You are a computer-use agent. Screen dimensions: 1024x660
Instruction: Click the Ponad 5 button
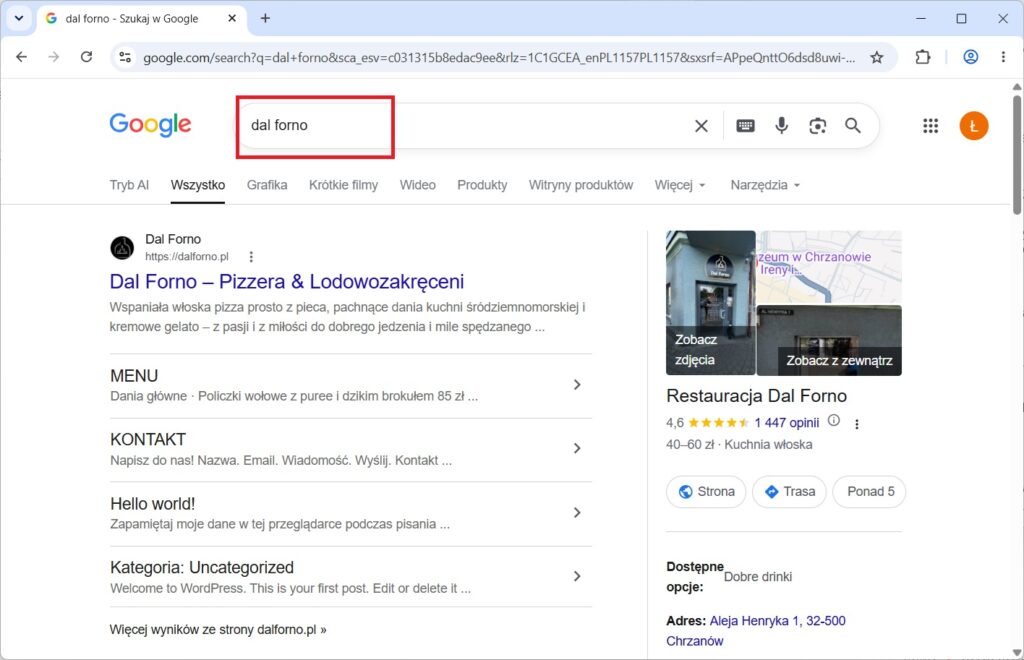[870, 492]
